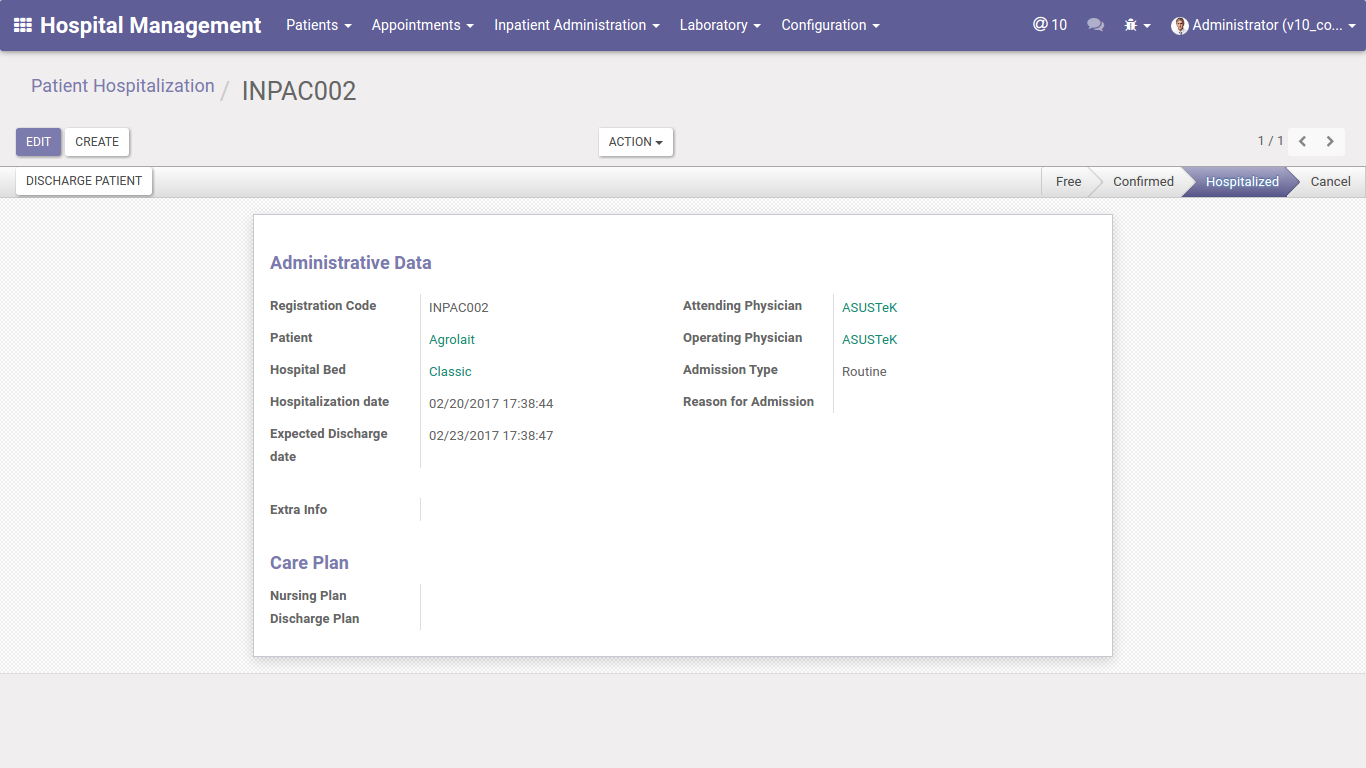Open the Administrator user menu
This screenshot has height=768, width=1366.
click(x=1264, y=25)
